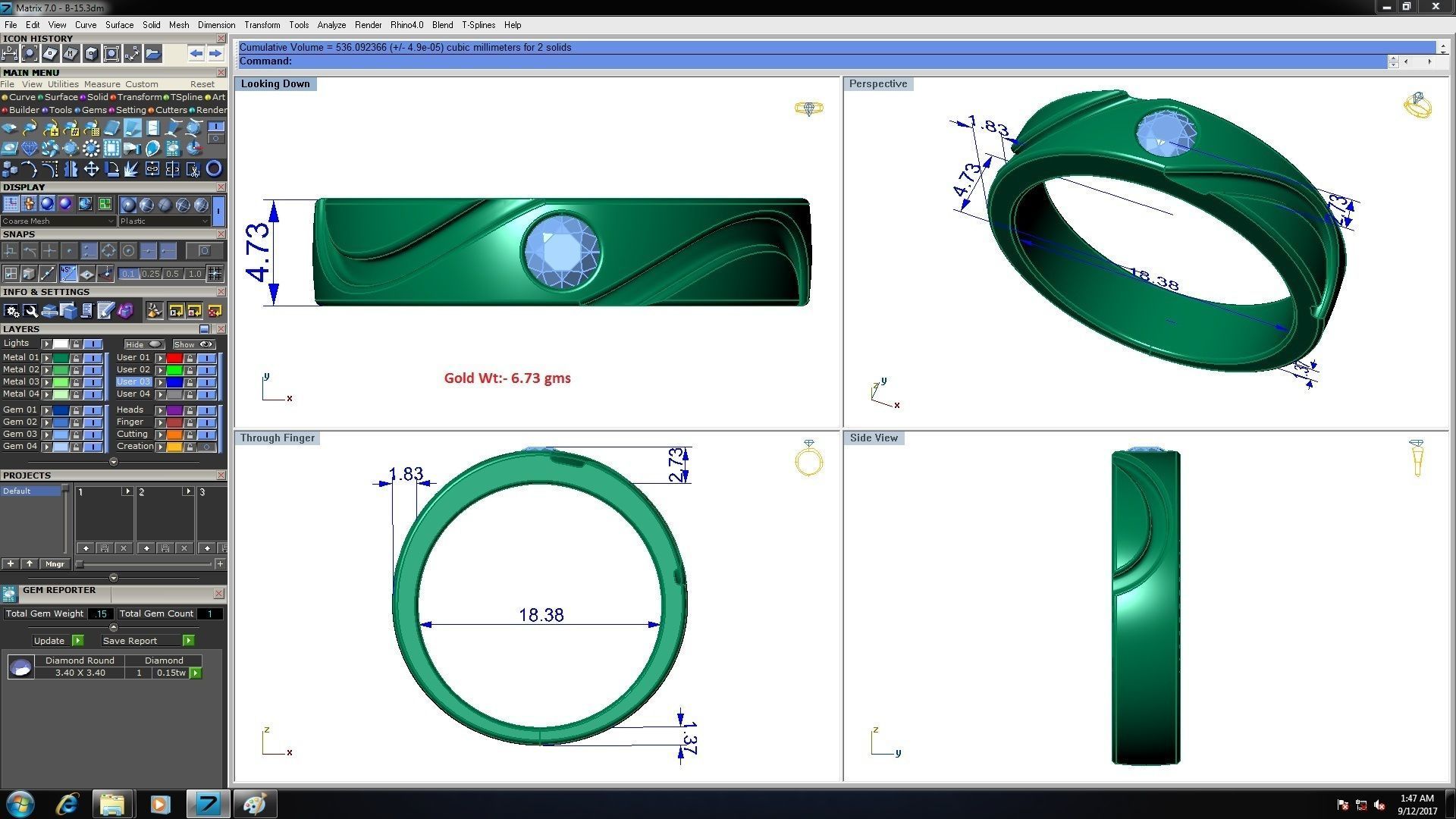Enable the 45 degree angle snap icon
The height and width of the screenshot is (819, 1456).
click(67, 274)
